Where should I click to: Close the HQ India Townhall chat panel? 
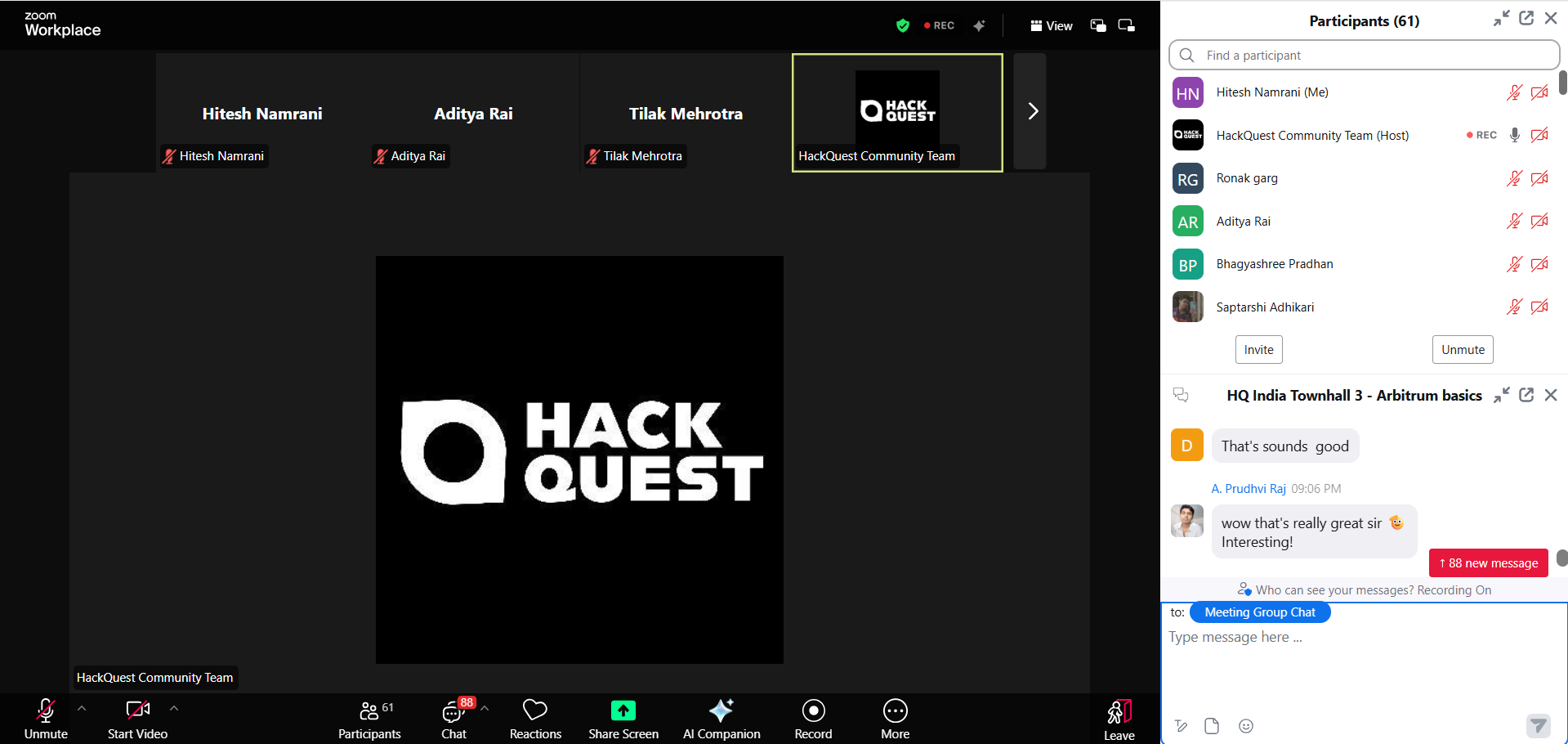(x=1551, y=395)
